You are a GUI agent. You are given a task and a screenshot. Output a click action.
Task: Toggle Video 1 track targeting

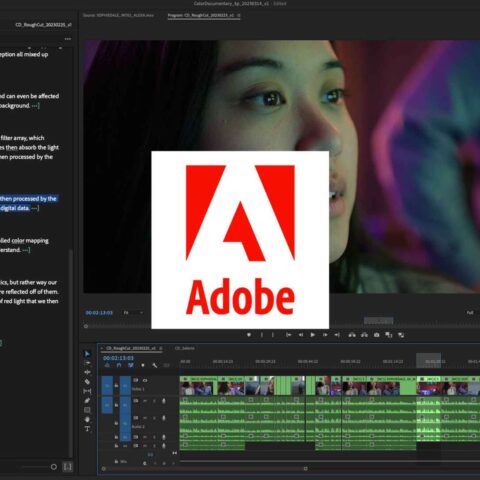click(x=125, y=385)
